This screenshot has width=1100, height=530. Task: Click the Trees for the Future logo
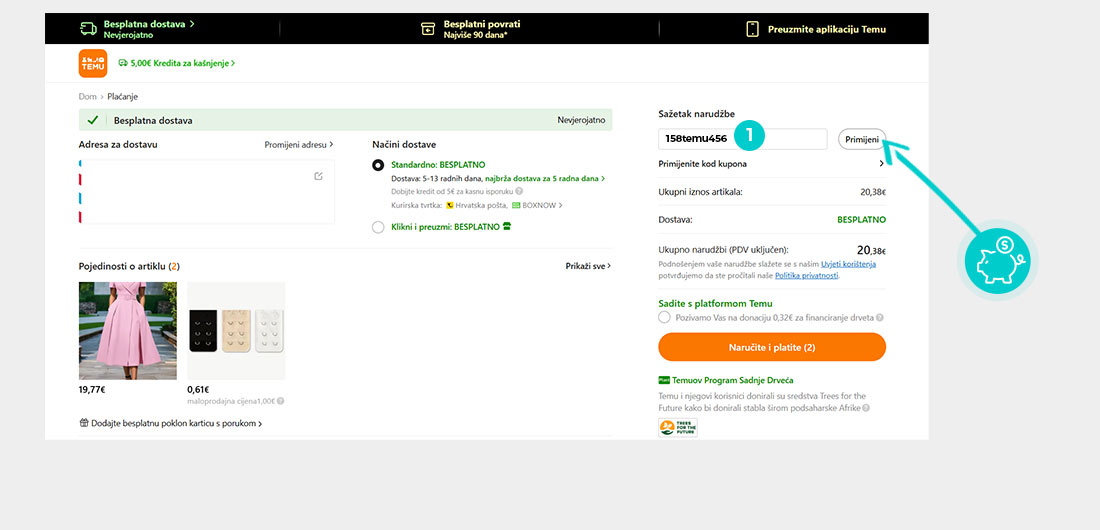pyautogui.click(x=678, y=428)
